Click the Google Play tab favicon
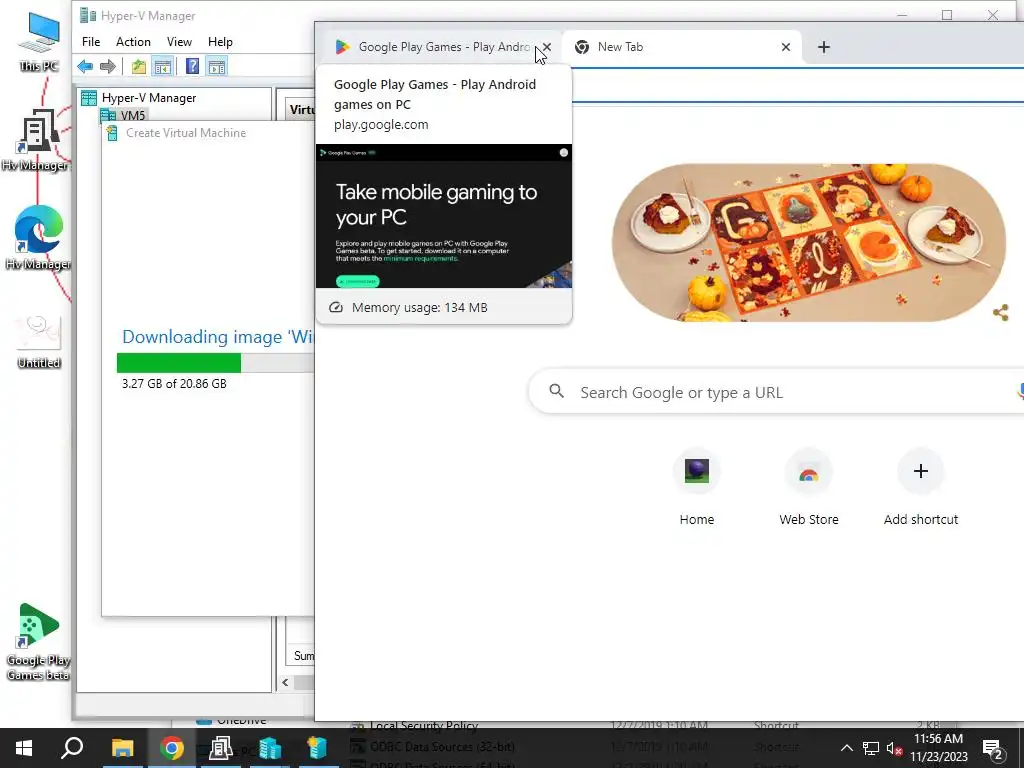This screenshot has height=768, width=1024. (342, 47)
